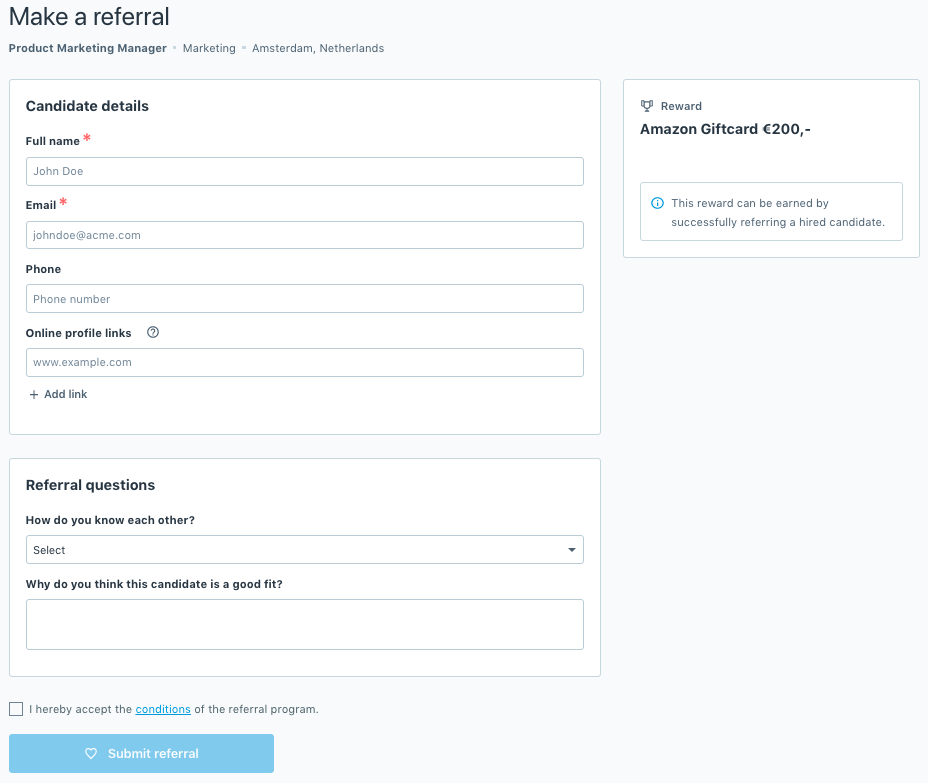Image resolution: width=928 pixels, height=783 pixels.
Task: Click the 'Why do you think this candidate is a good fit?' text area
Action: tap(305, 623)
